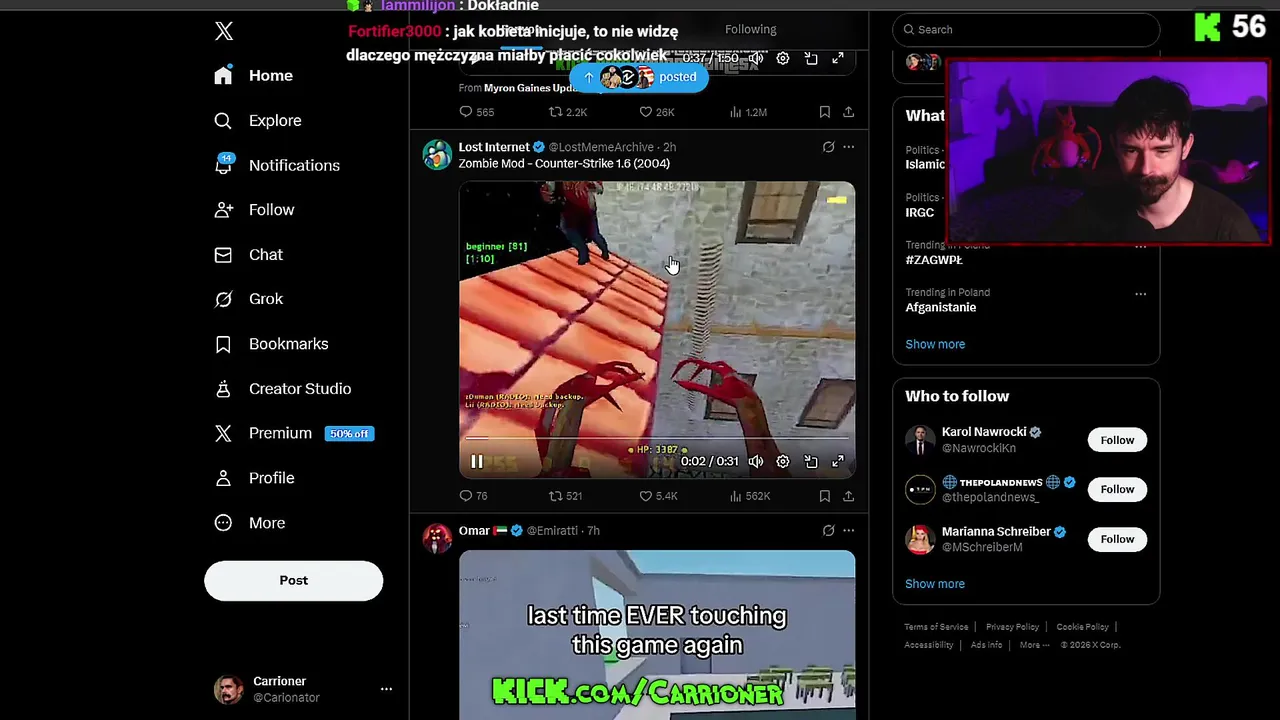This screenshot has height=720, width=1280.
Task: Follow Marianna Schreiber
Action: [1117, 539]
